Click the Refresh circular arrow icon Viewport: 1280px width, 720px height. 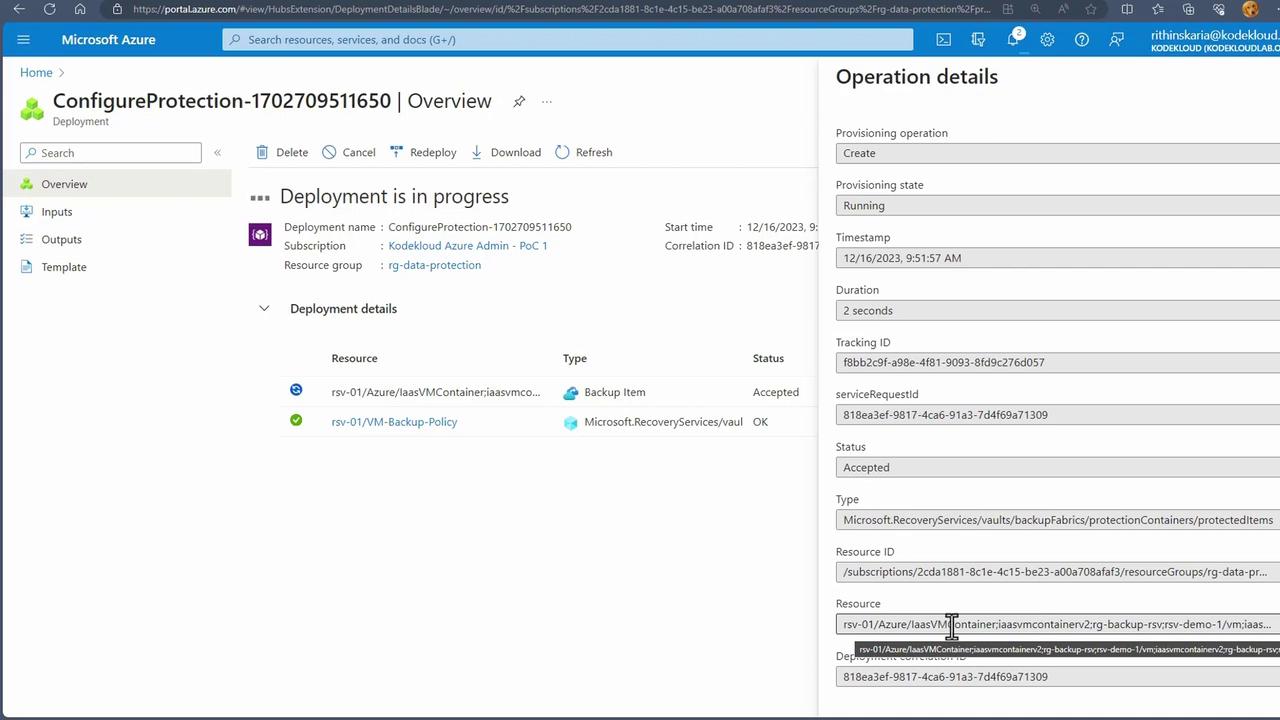pyautogui.click(x=562, y=152)
